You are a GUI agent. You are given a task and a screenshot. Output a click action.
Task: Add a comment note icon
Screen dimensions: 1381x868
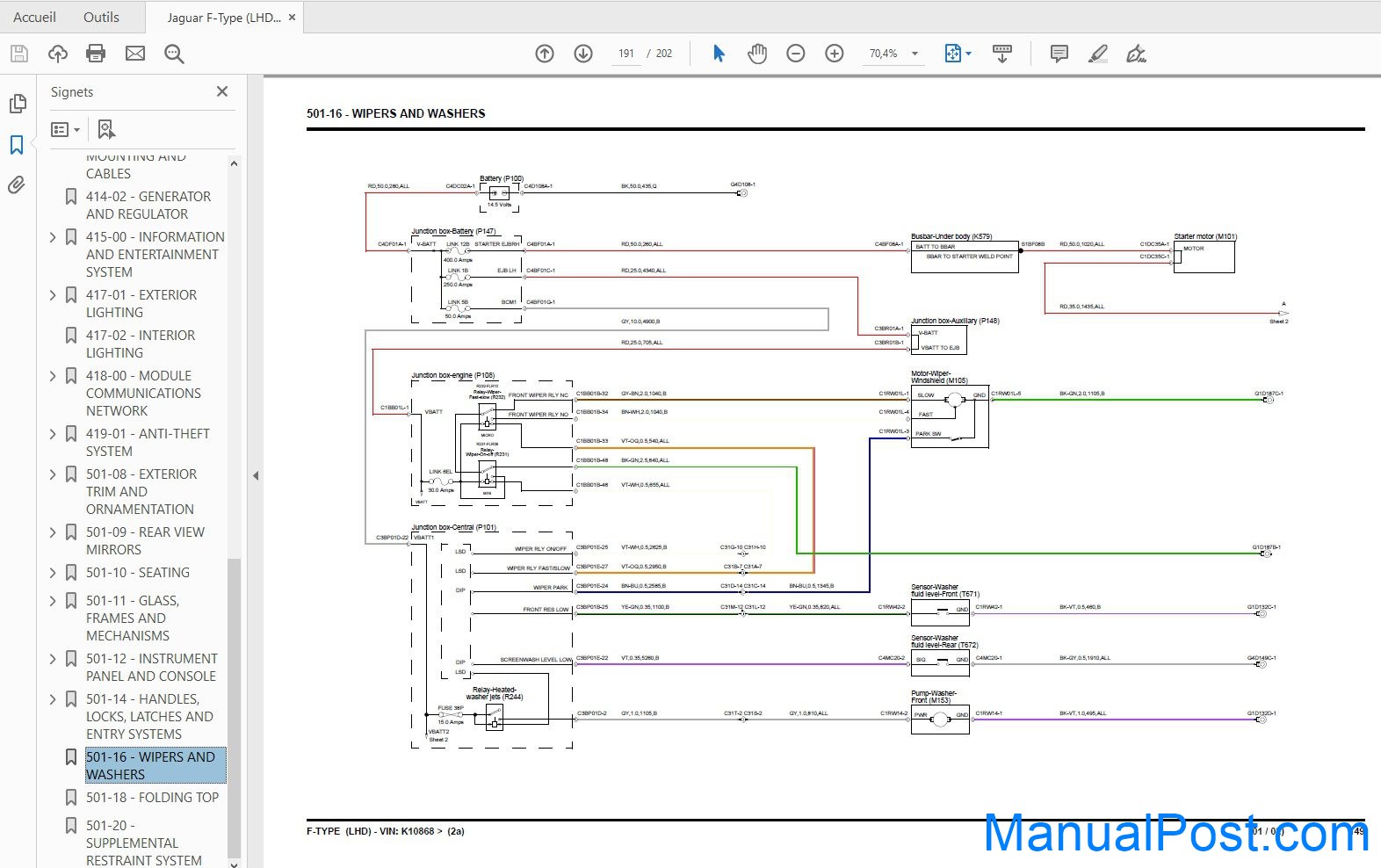pyautogui.click(x=1059, y=54)
